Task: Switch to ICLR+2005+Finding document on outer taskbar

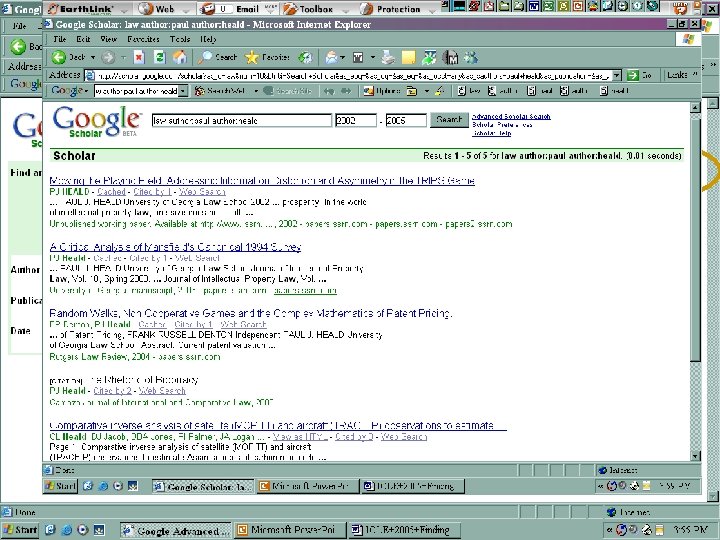Action: (x=404, y=530)
